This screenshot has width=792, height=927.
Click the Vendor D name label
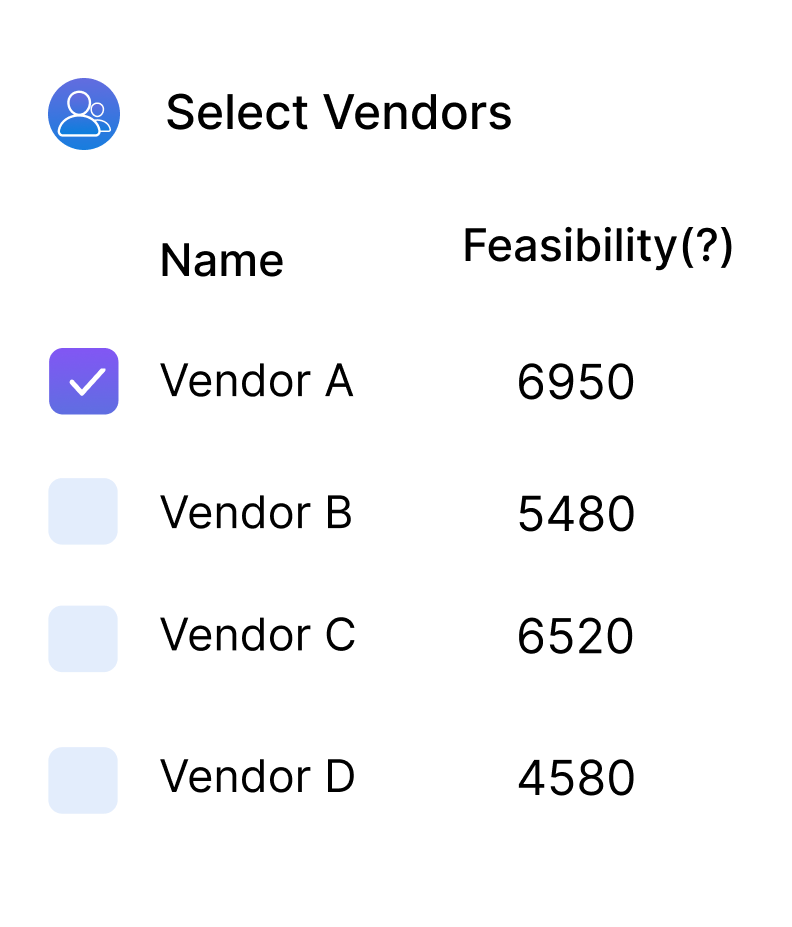(257, 777)
